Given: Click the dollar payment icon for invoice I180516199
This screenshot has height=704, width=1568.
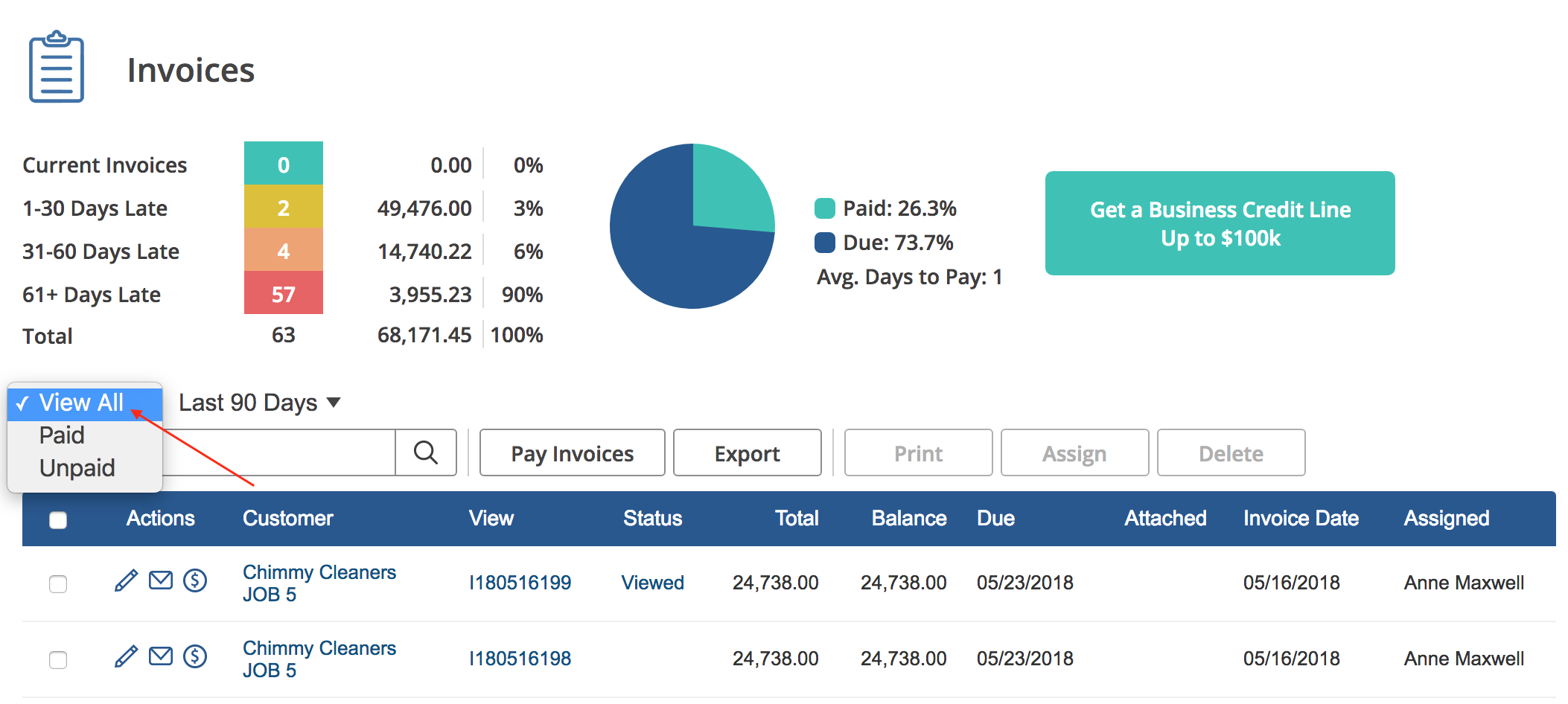Looking at the screenshot, I should point(195,580).
